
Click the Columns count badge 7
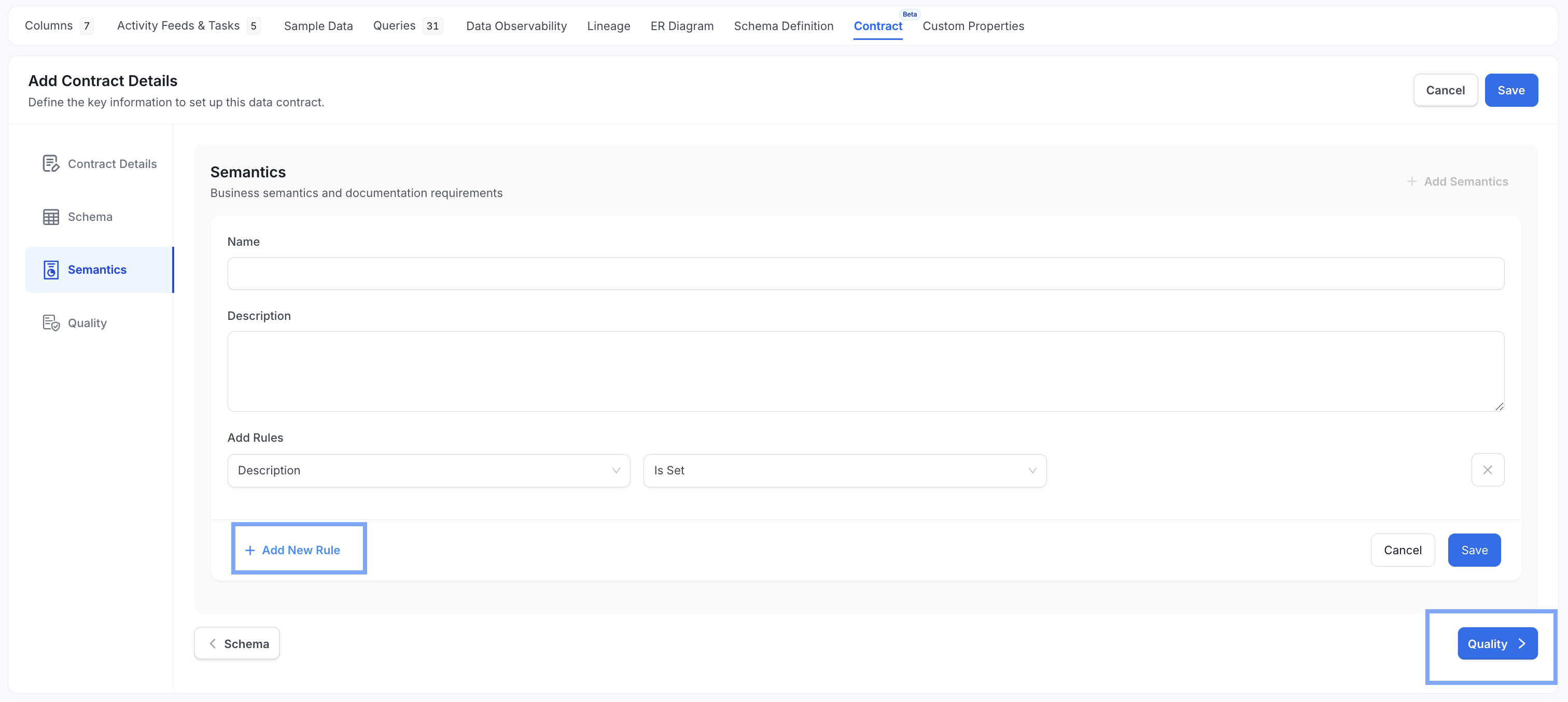pyautogui.click(x=87, y=26)
